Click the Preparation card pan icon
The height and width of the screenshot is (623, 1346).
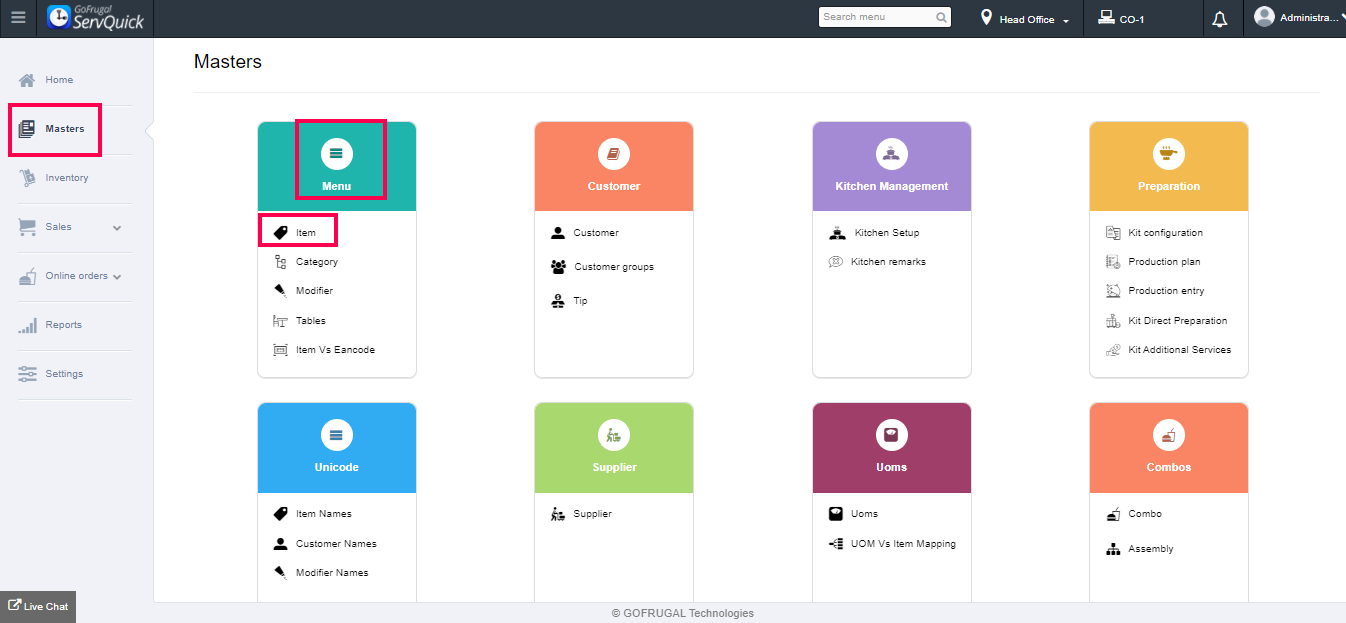point(1168,153)
